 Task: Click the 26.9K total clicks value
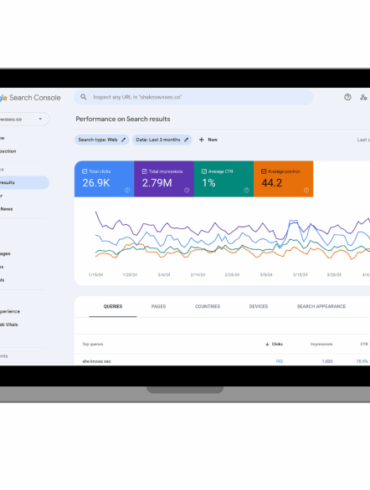click(96, 183)
